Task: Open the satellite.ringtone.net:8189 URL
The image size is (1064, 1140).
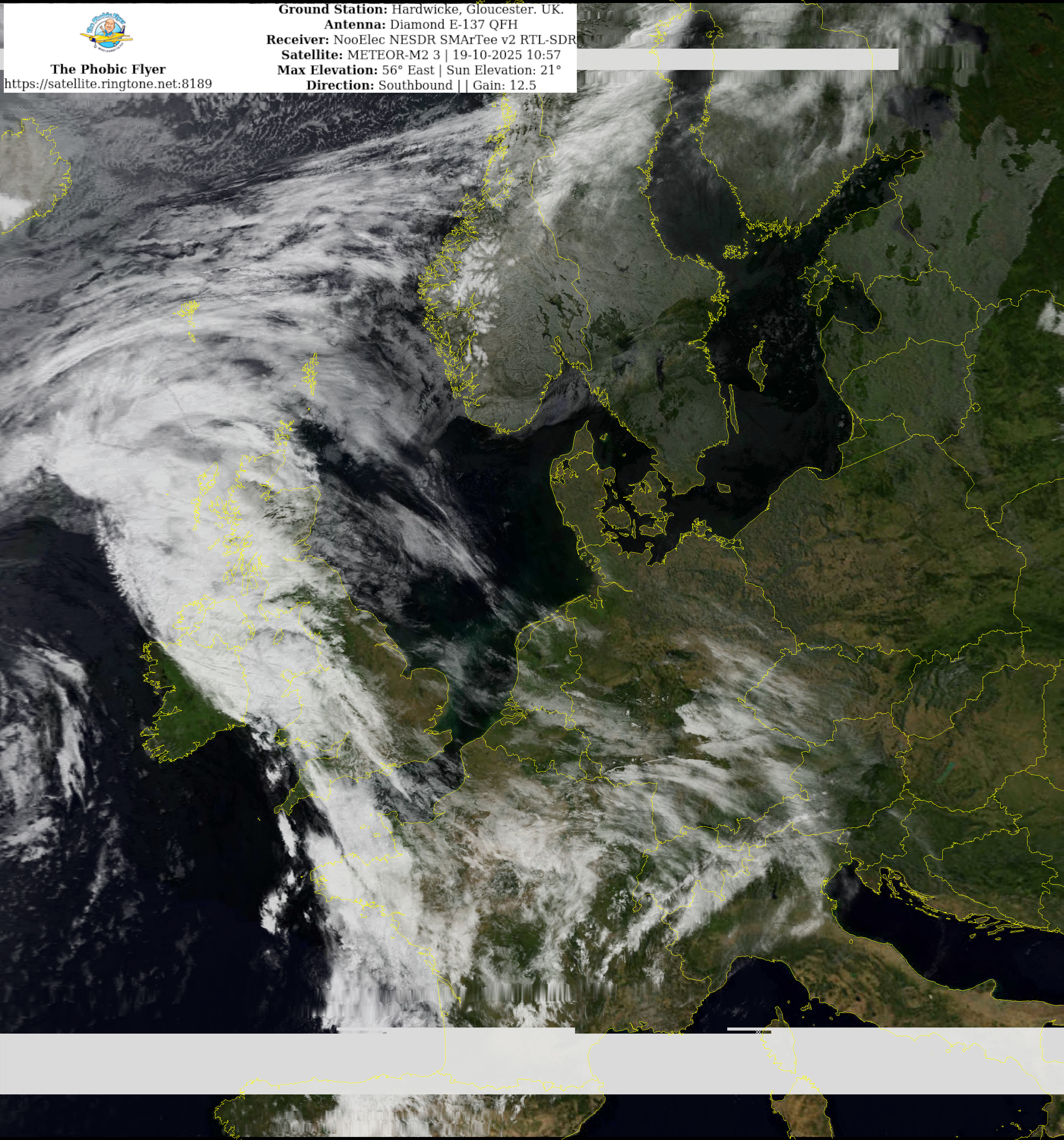Action: click(108, 84)
